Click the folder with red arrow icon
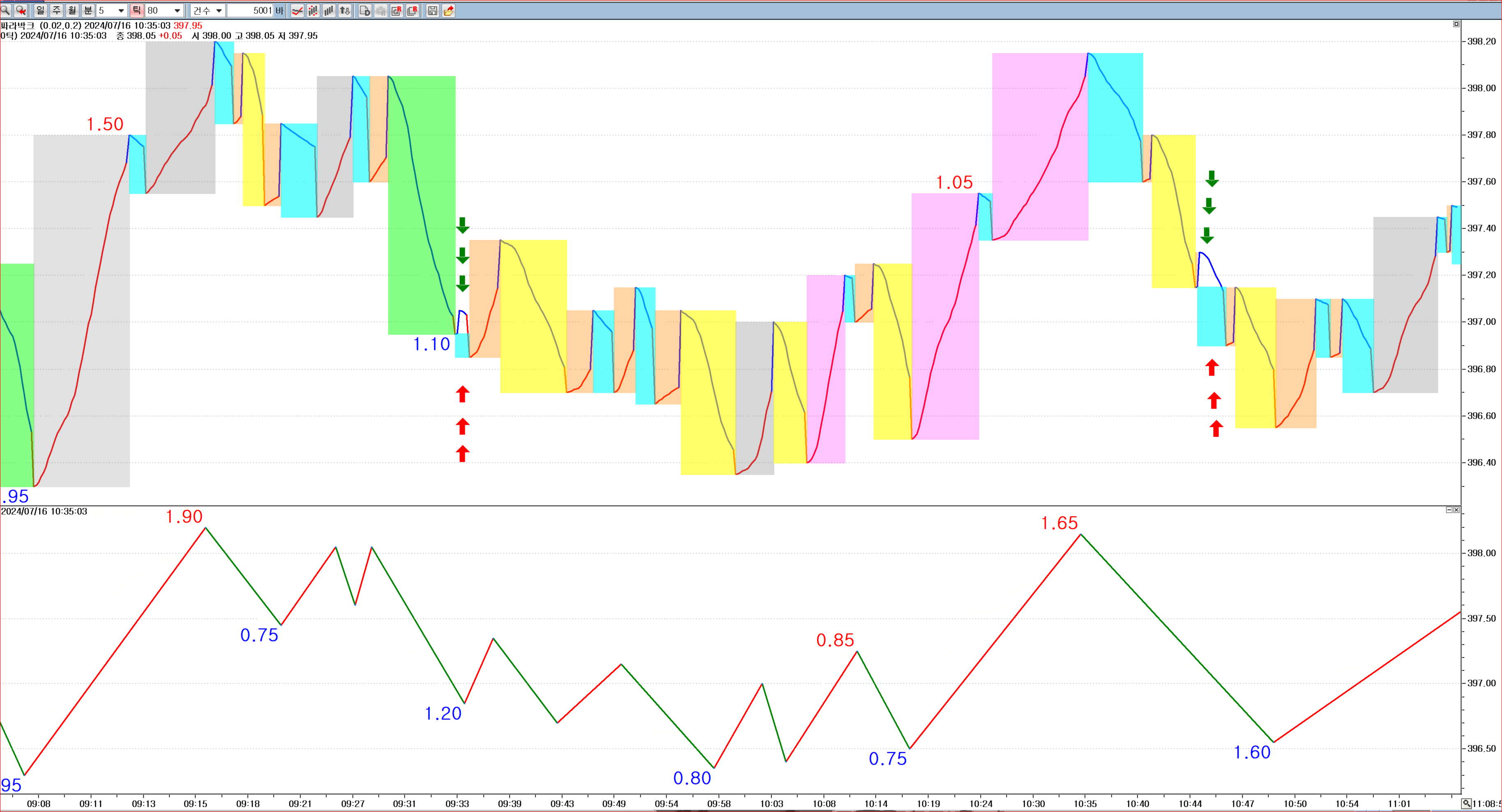The height and width of the screenshot is (812, 1502). (448, 11)
